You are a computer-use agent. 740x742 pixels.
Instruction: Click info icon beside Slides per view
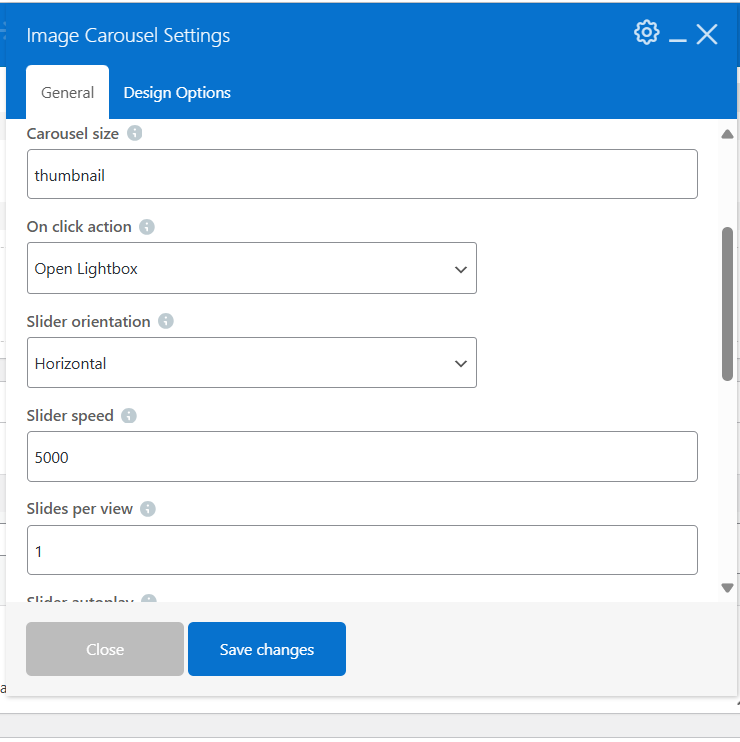[x=148, y=509]
